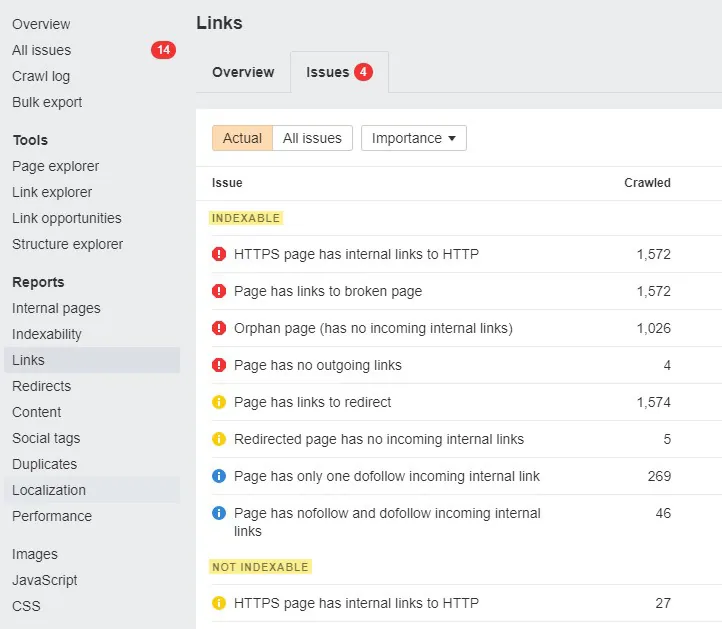Open the Structure explorer tool

pyautogui.click(x=68, y=244)
